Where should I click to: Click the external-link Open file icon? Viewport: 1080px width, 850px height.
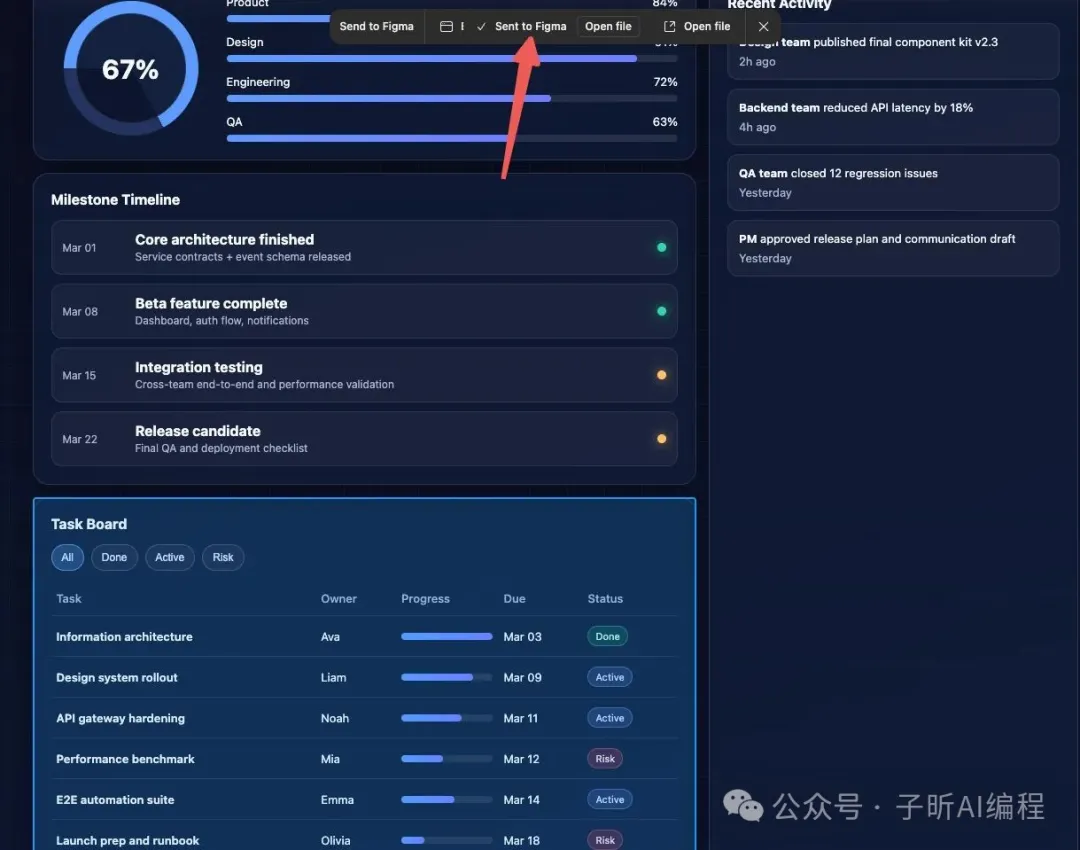pyautogui.click(x=670, y=27)
